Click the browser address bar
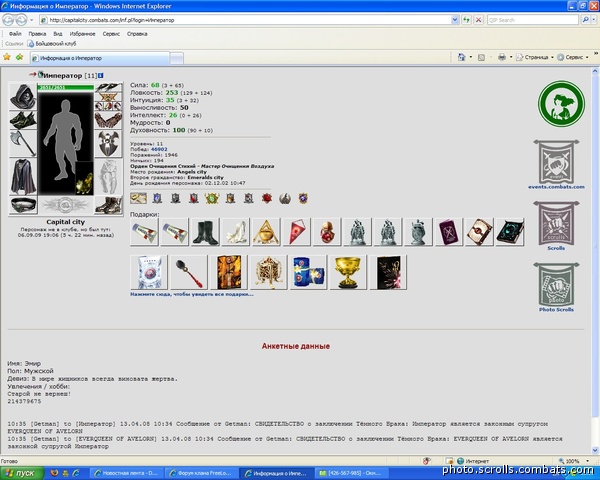 [x=245, y=20]
